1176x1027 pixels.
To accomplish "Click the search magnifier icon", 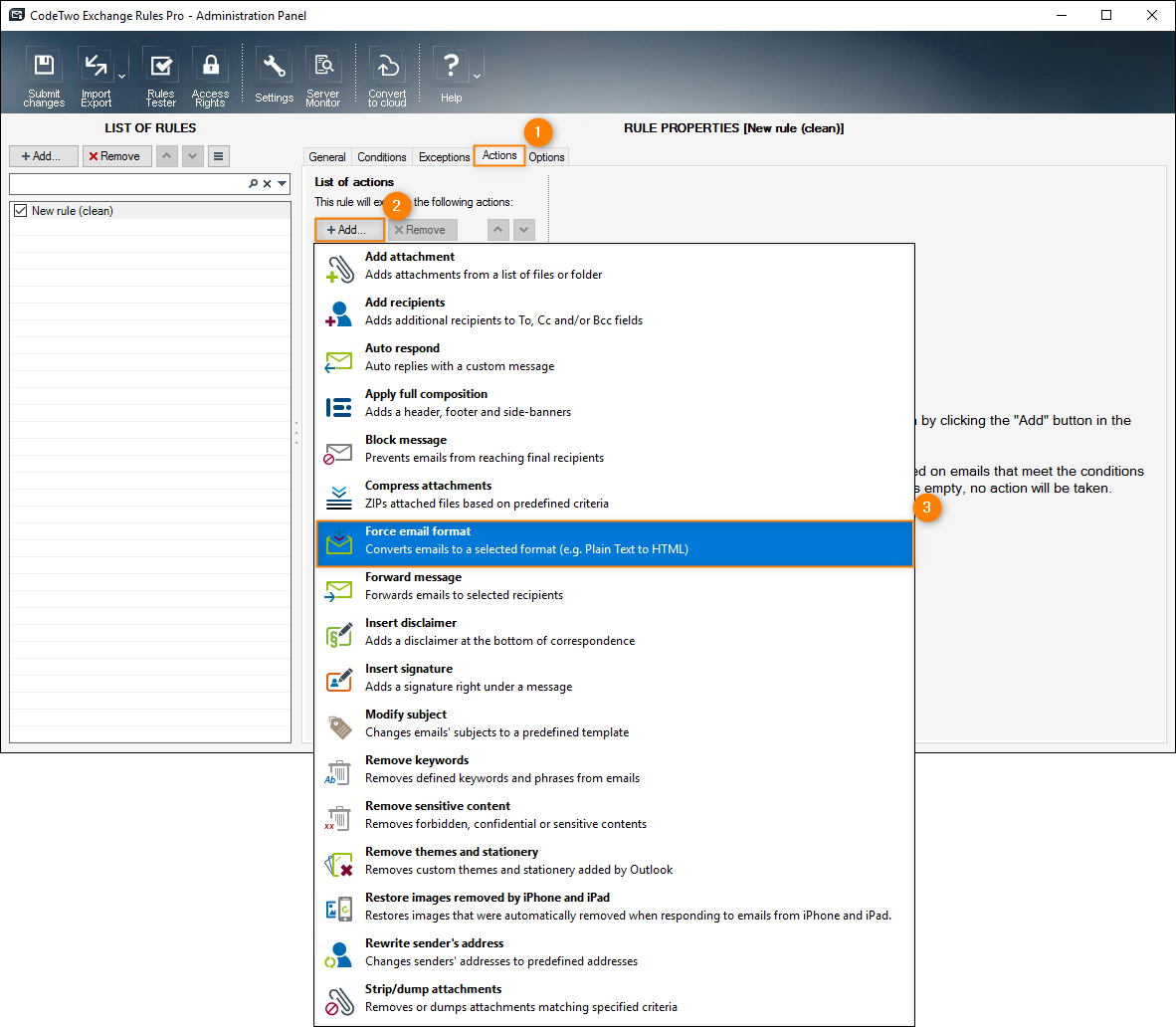I will 254,183.
